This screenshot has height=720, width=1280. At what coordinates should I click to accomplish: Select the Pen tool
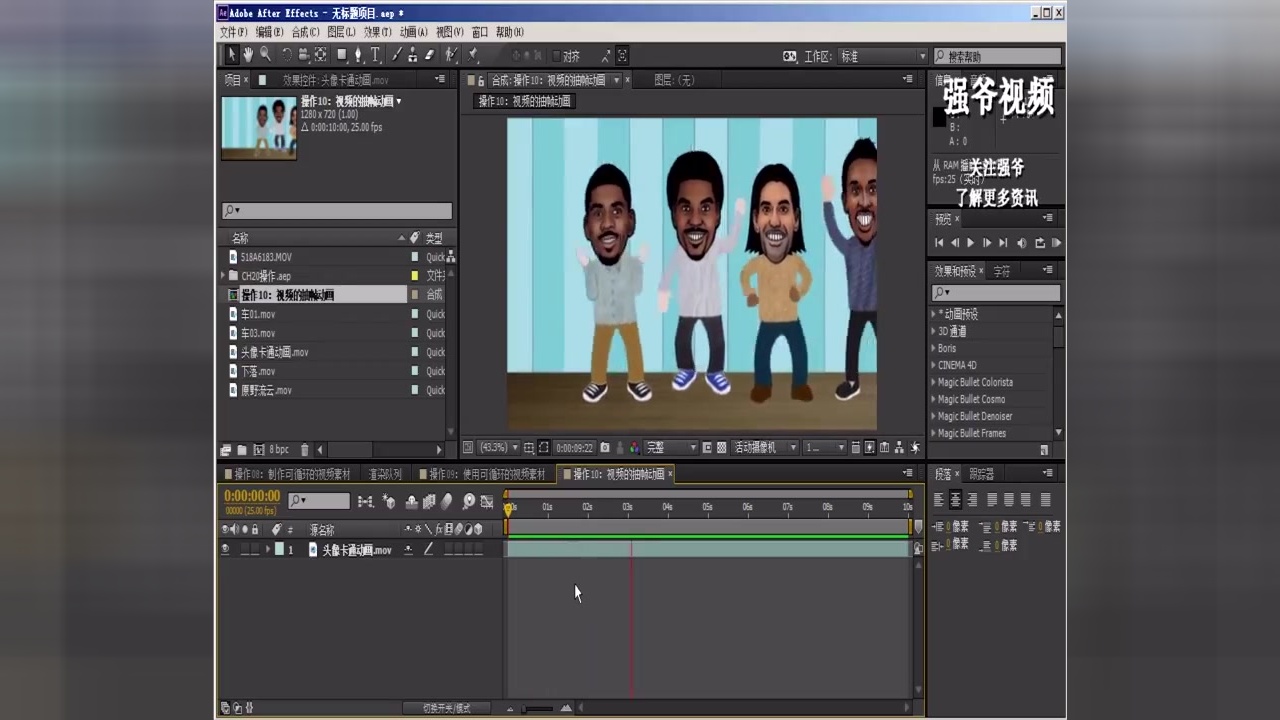(x=358, y=55)
